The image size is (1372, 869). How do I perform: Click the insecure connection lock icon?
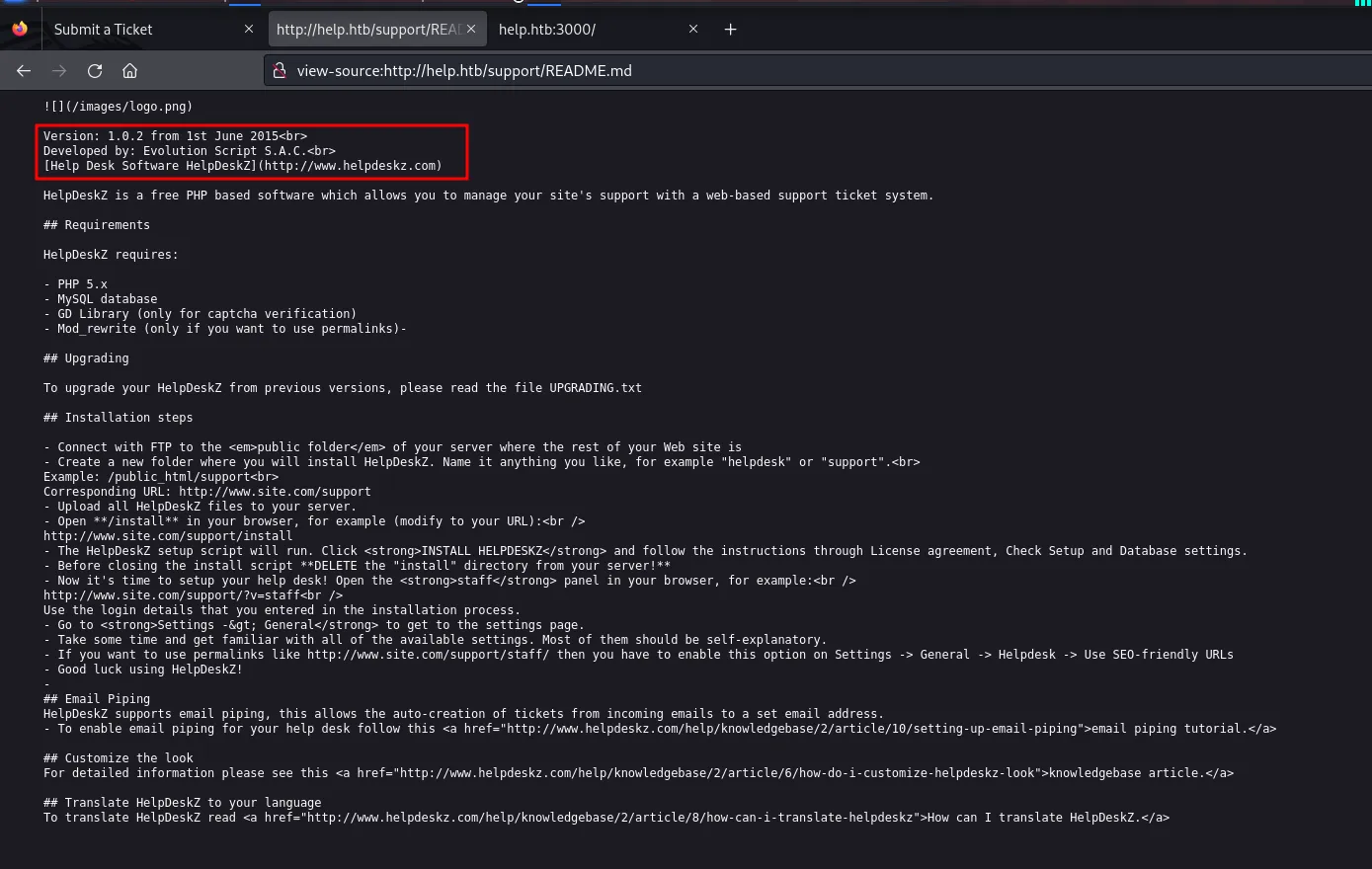pos(279,70)
